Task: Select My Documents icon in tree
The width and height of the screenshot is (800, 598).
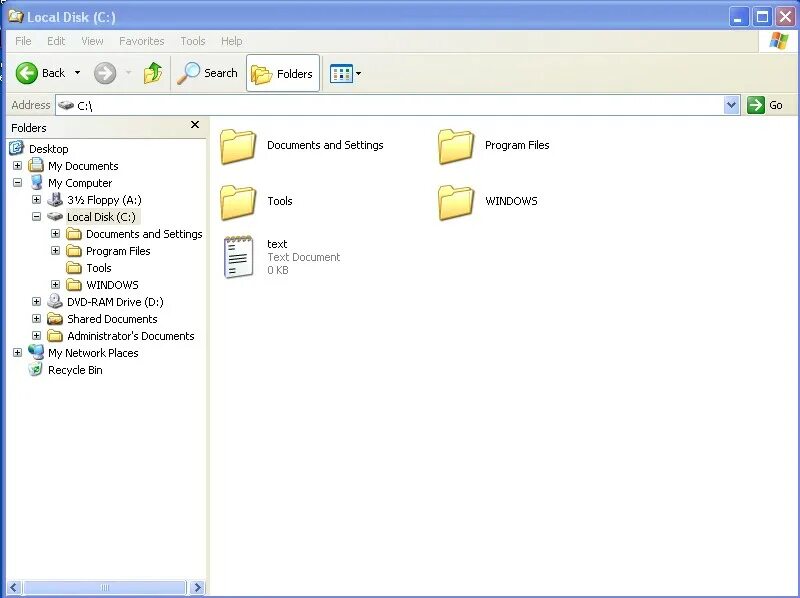Action: [36, 165]
